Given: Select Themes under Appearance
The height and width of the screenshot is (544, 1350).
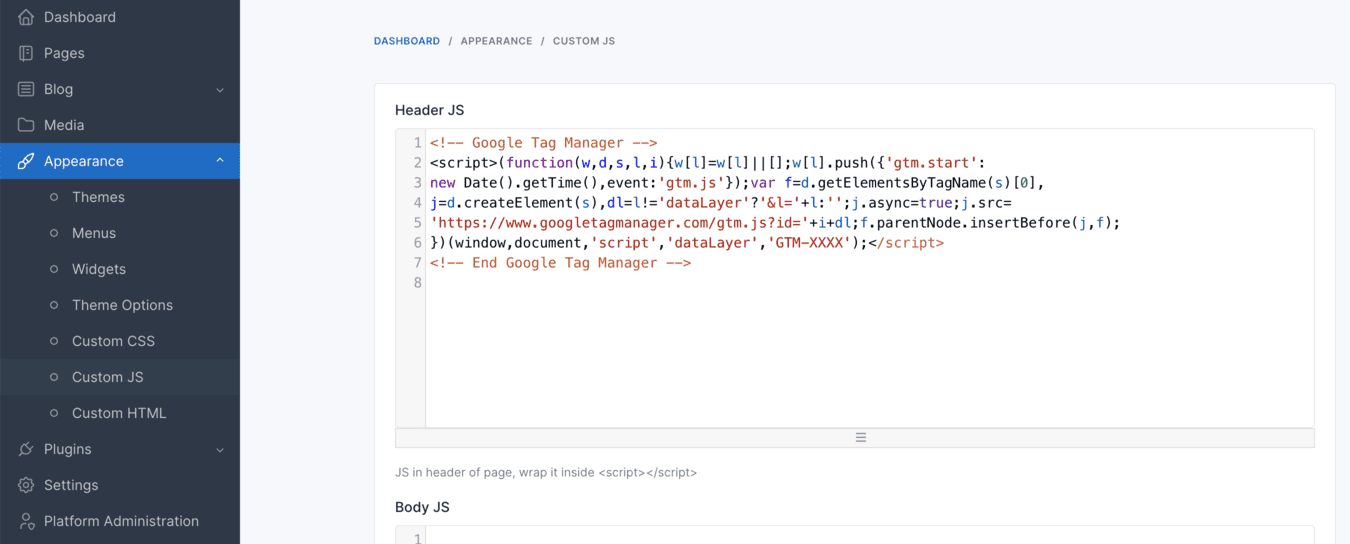Looking at the screenshot, I should click(120, 197).
